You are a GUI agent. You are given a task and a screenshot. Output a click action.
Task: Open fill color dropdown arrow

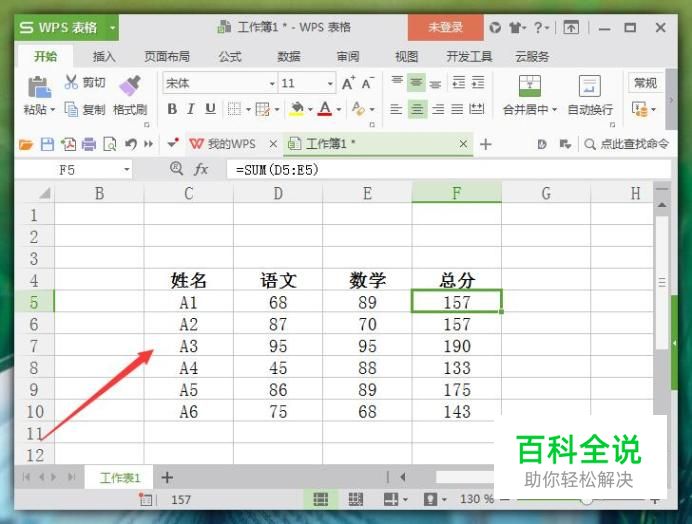(310, 109)
